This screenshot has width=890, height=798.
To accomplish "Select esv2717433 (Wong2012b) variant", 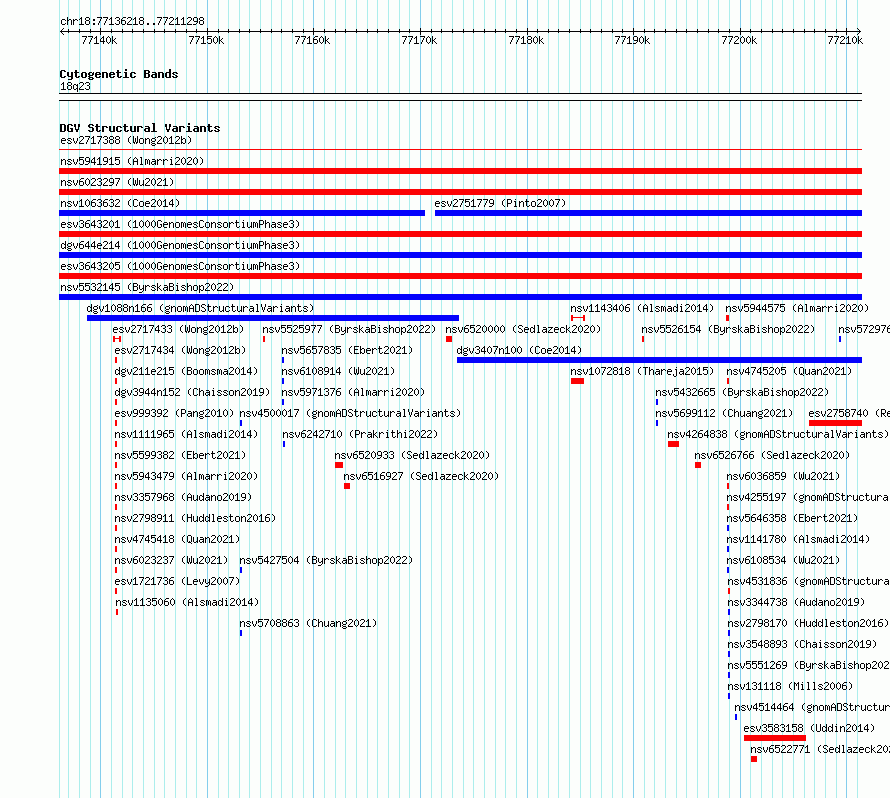I will click(x=178, y=329).
